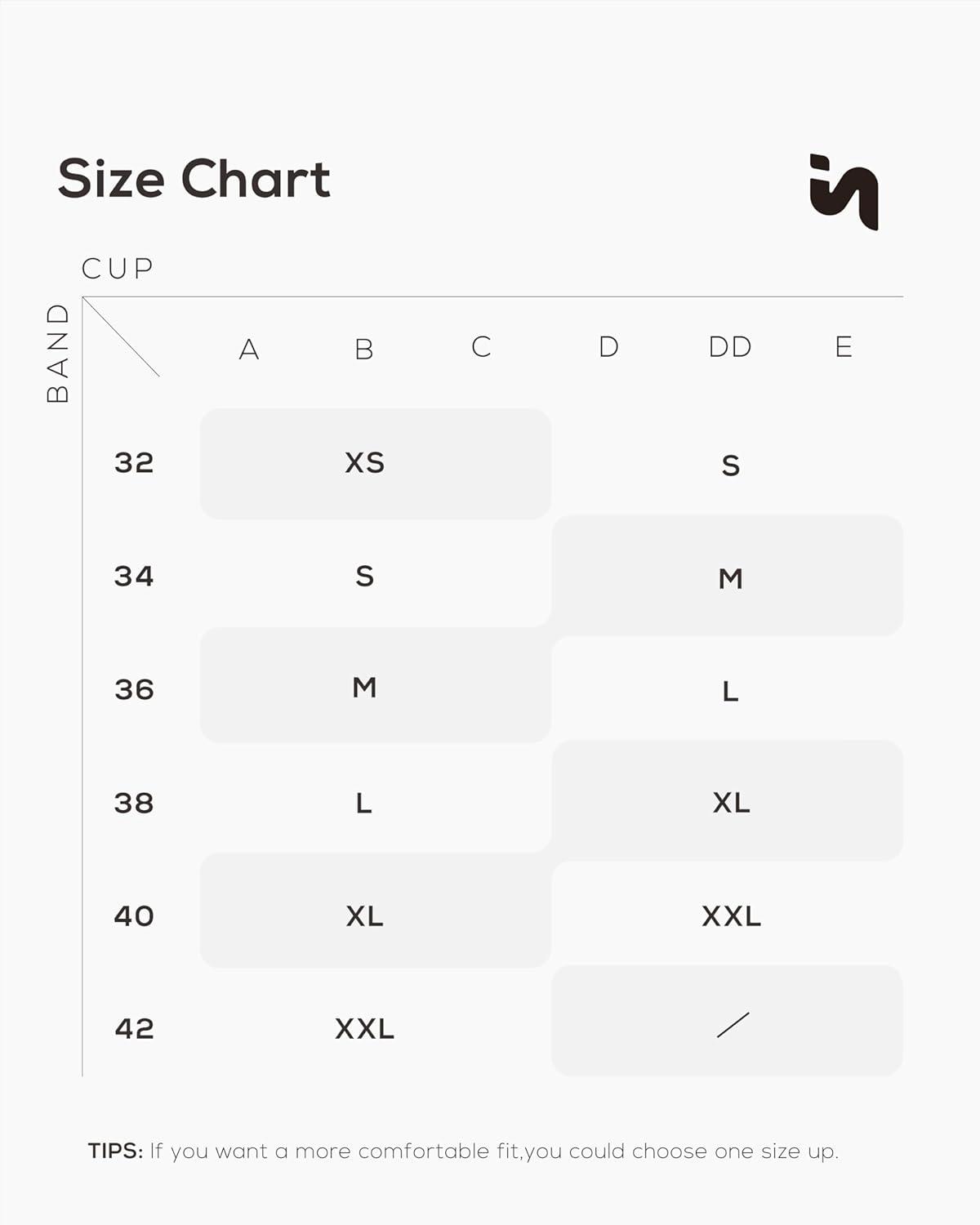Viewport: 980px width, 1225px height.
Task: Select band size 32 row label
Action: point(134,463)
